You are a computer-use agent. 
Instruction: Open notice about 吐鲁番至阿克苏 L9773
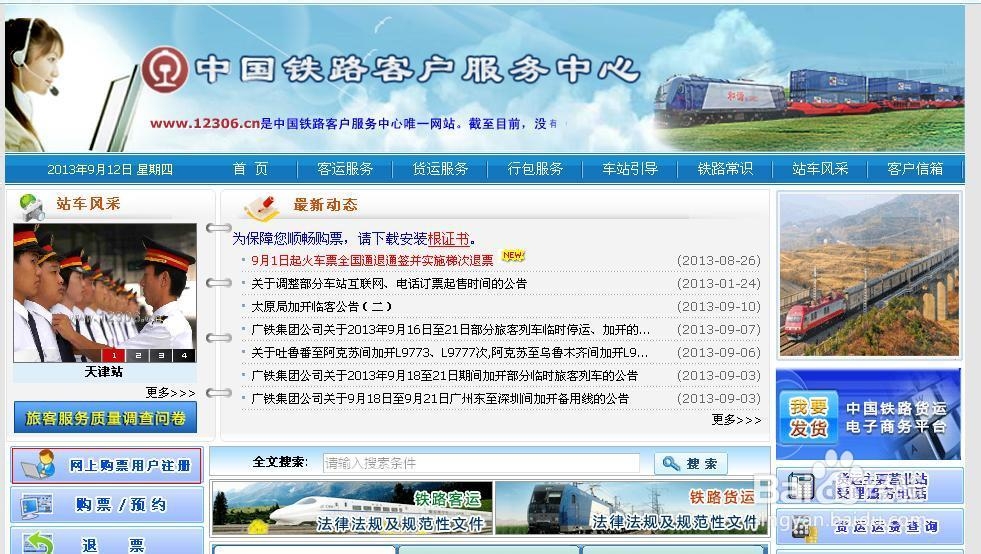pyautogui.click(x=450, y=353)
